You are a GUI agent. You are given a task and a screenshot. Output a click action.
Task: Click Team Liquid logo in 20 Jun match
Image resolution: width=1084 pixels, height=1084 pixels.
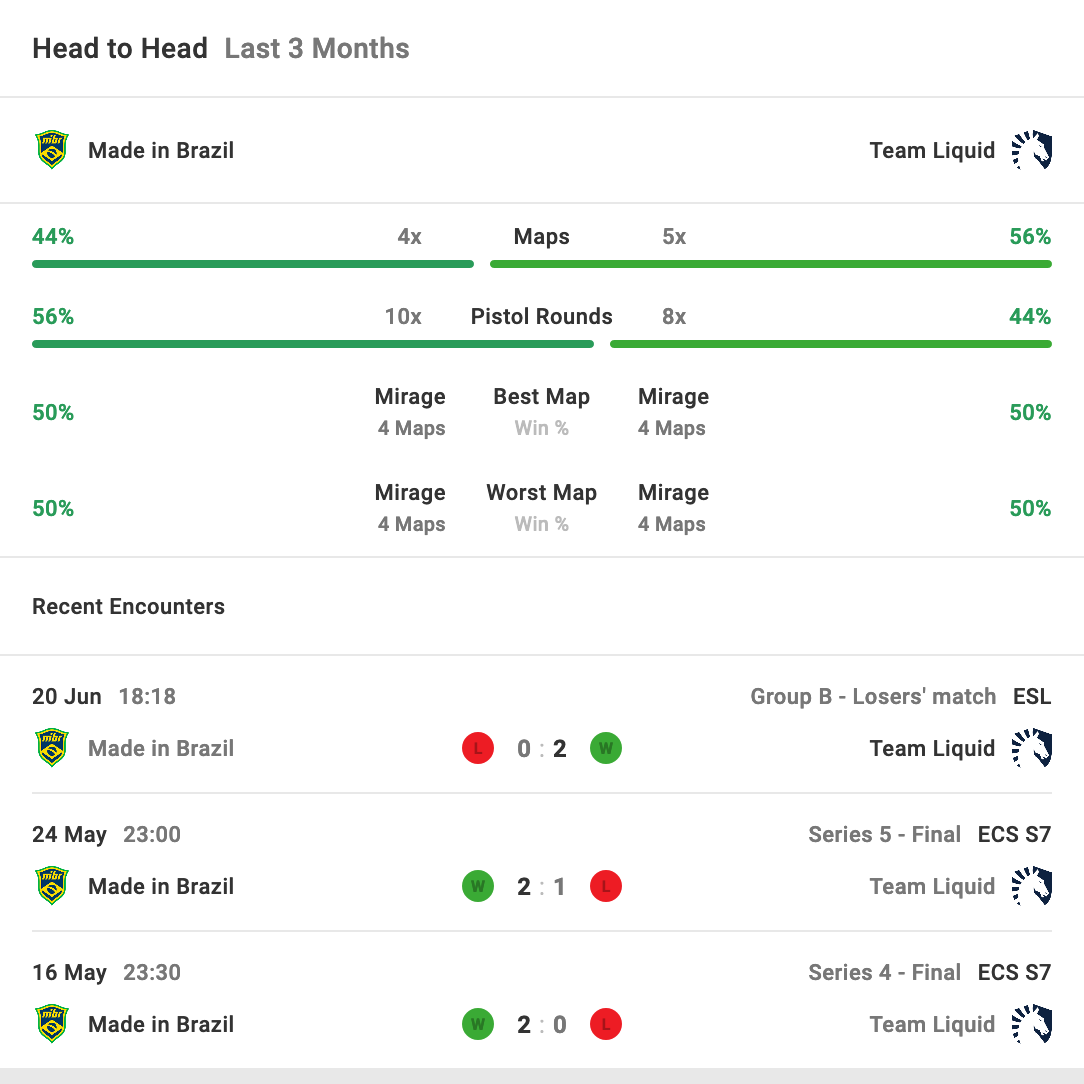point(1032,748)
